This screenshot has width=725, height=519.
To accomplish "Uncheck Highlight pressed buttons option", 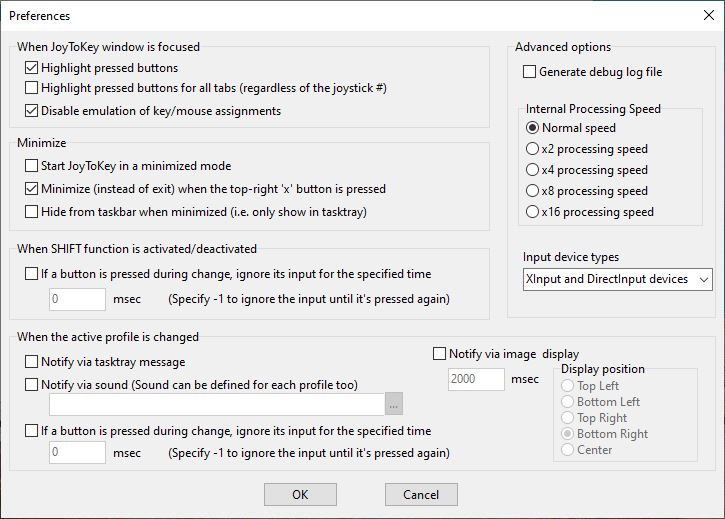I will point(32,68).
